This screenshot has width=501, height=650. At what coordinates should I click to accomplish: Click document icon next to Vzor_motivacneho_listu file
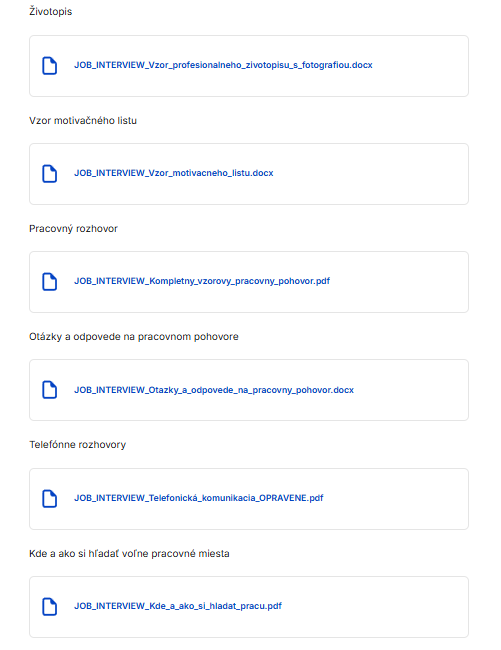[x=50, y=174]
